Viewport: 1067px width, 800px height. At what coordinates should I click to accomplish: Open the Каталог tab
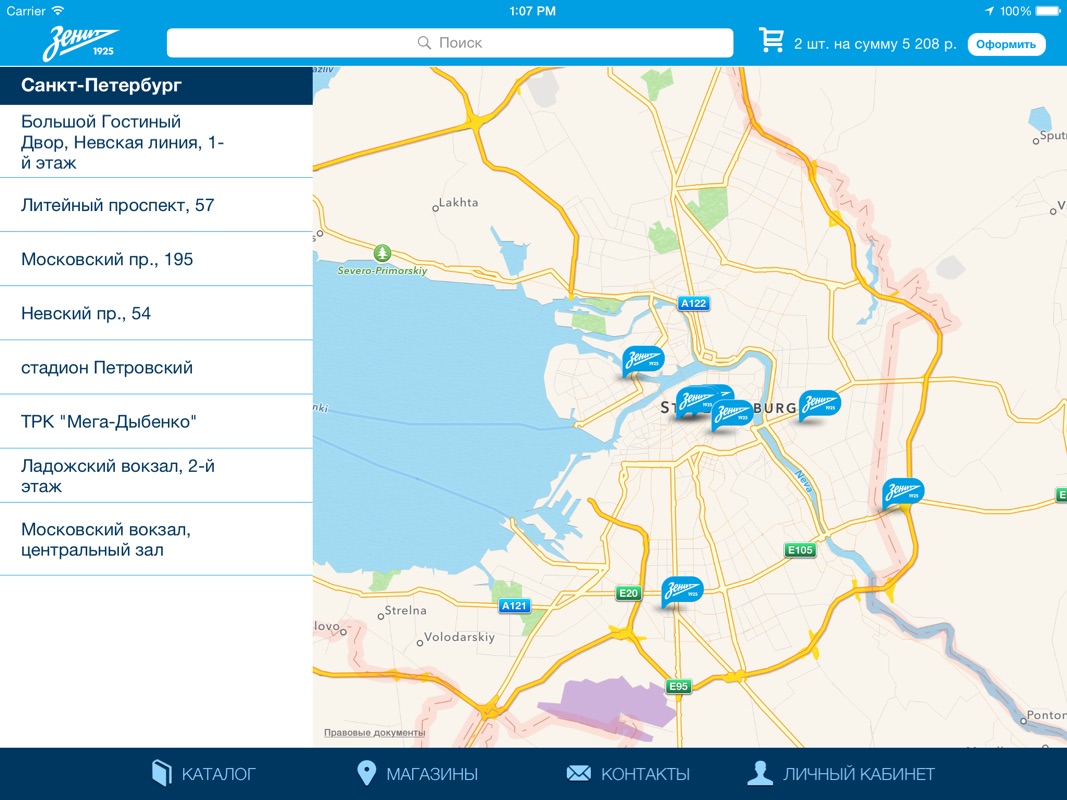pyautogui.click(x=203, y=773)
